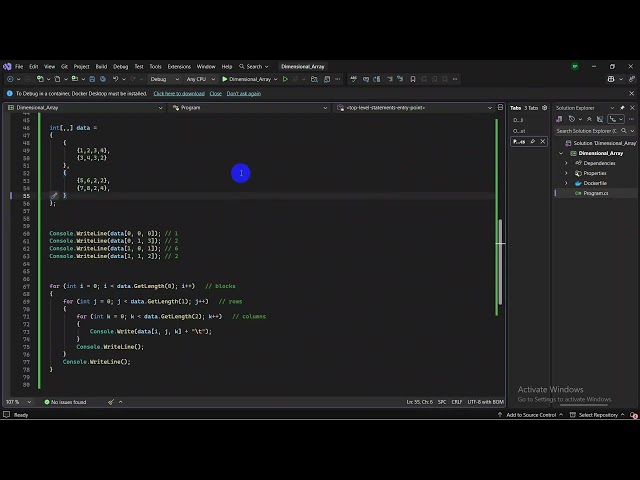Click the bookmark icon in the toolbar

point(413,79)
